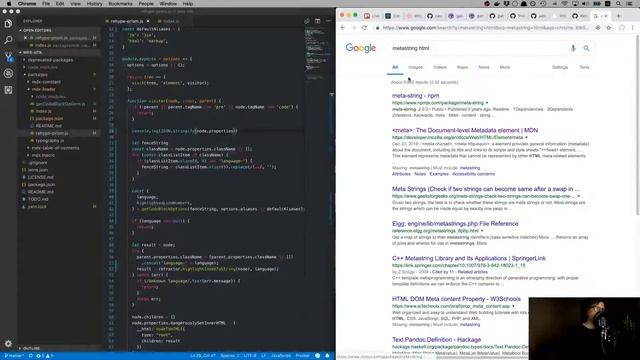Open the History menu in macOS menu bar

tap(94, 4)
